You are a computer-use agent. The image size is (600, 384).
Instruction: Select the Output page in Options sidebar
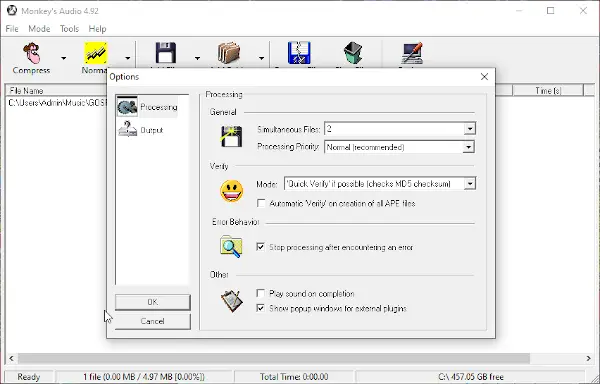click(141, 130)
